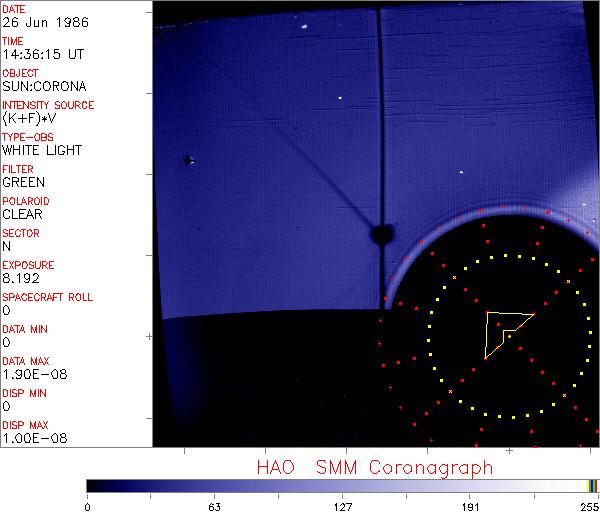Select the time value 14:36:15 UT
The width and height of the screenshot is (600, 512).
point(42,54)
